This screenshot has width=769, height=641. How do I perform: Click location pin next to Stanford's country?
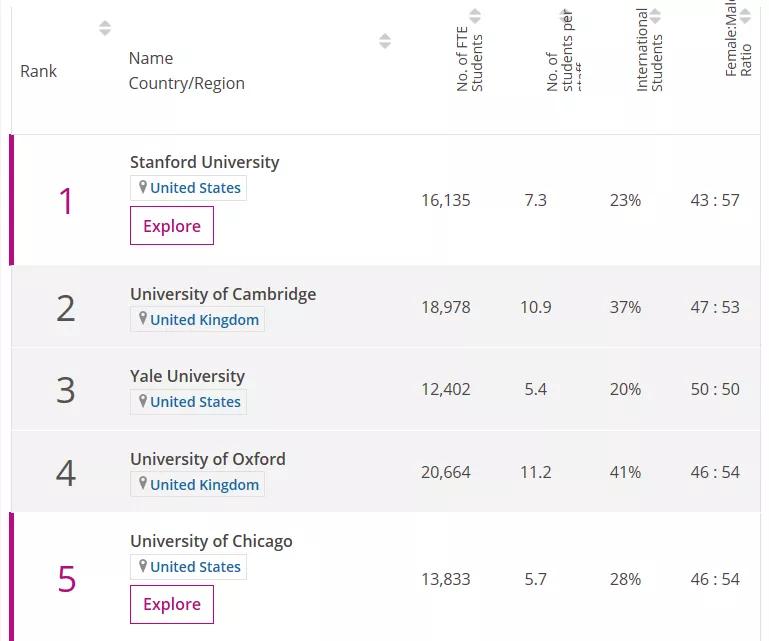pos(143,188)
